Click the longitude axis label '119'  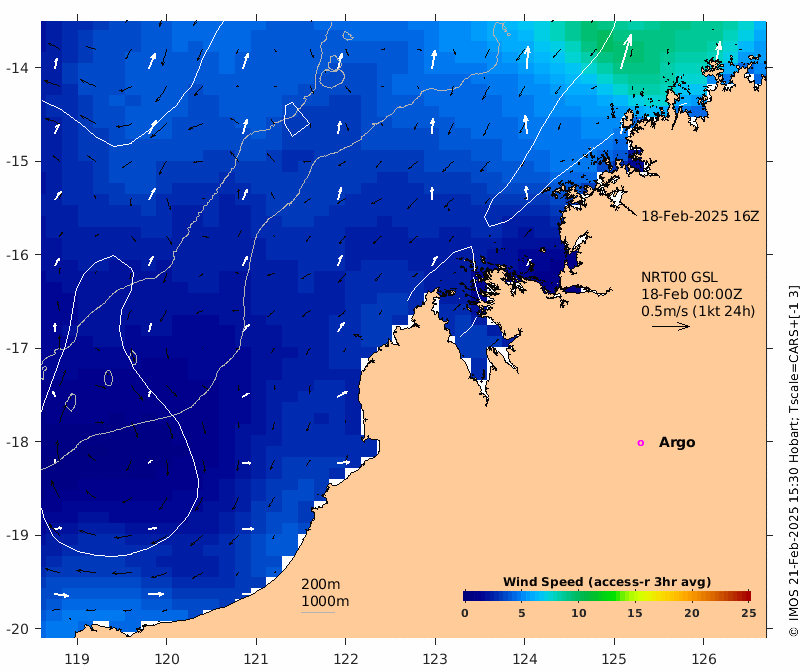77,660
